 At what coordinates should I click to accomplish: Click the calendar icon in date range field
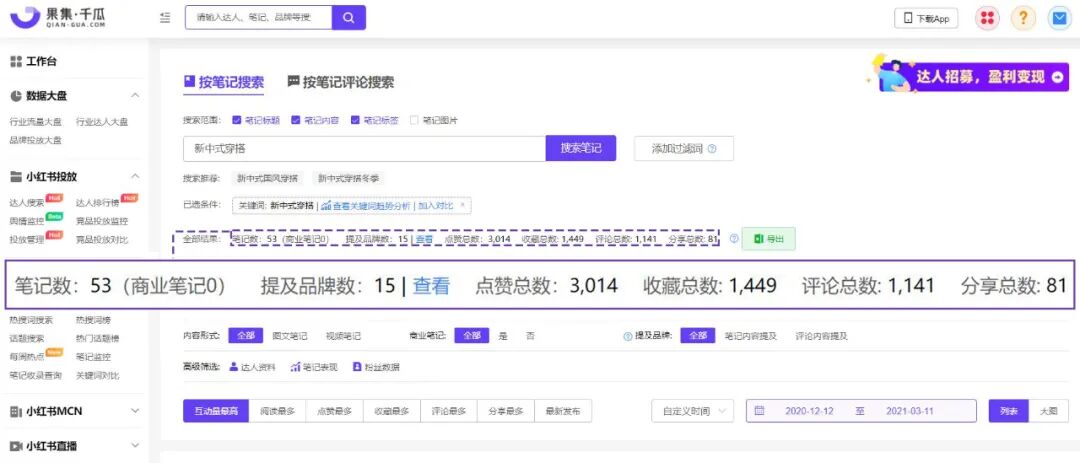coord(759,411)
